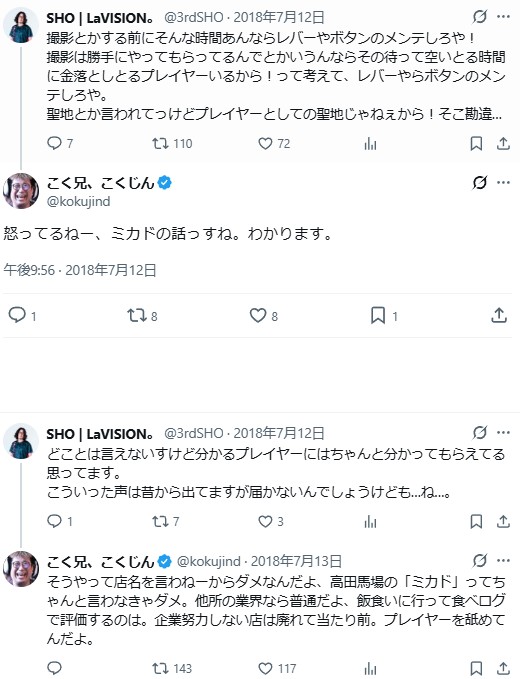The width and height of the screenshot is (520, 679).
Task: Open more menu on second SHO tweet
Action: (504, 433)
